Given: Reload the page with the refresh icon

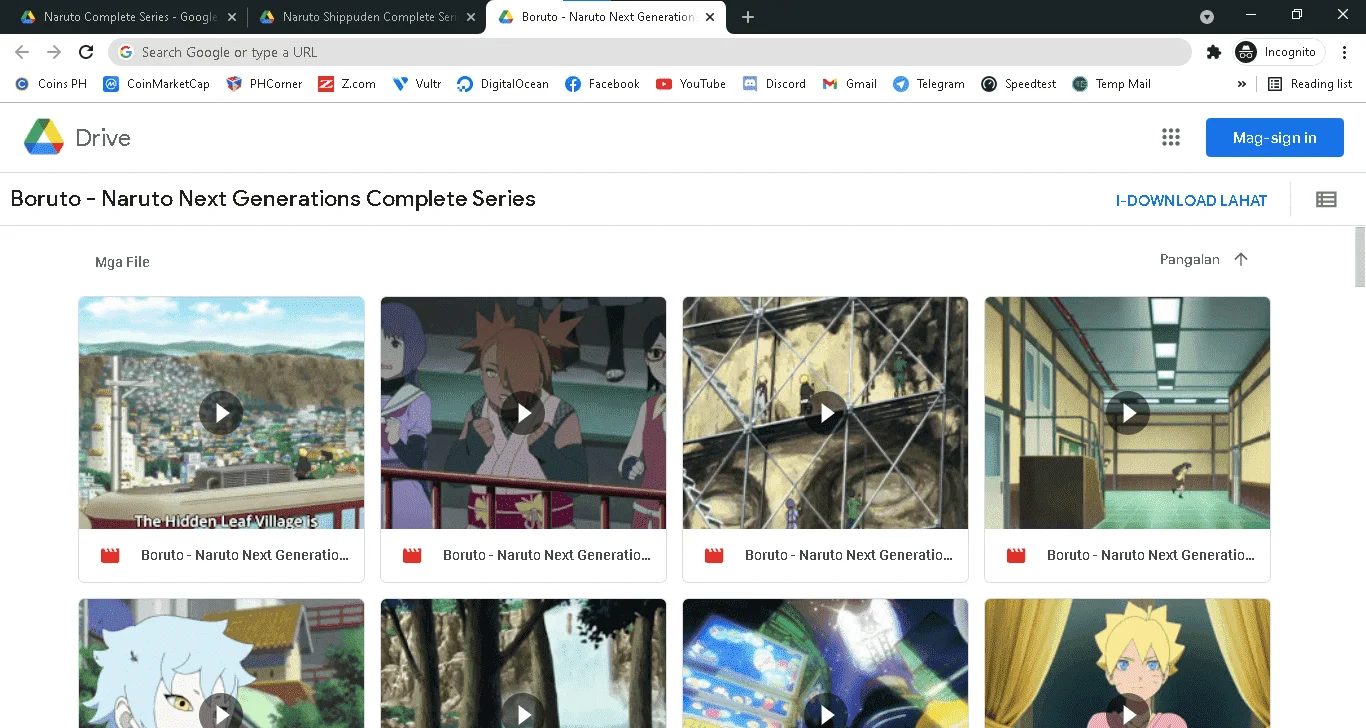Looking at the screenshot, I should 87,52.
